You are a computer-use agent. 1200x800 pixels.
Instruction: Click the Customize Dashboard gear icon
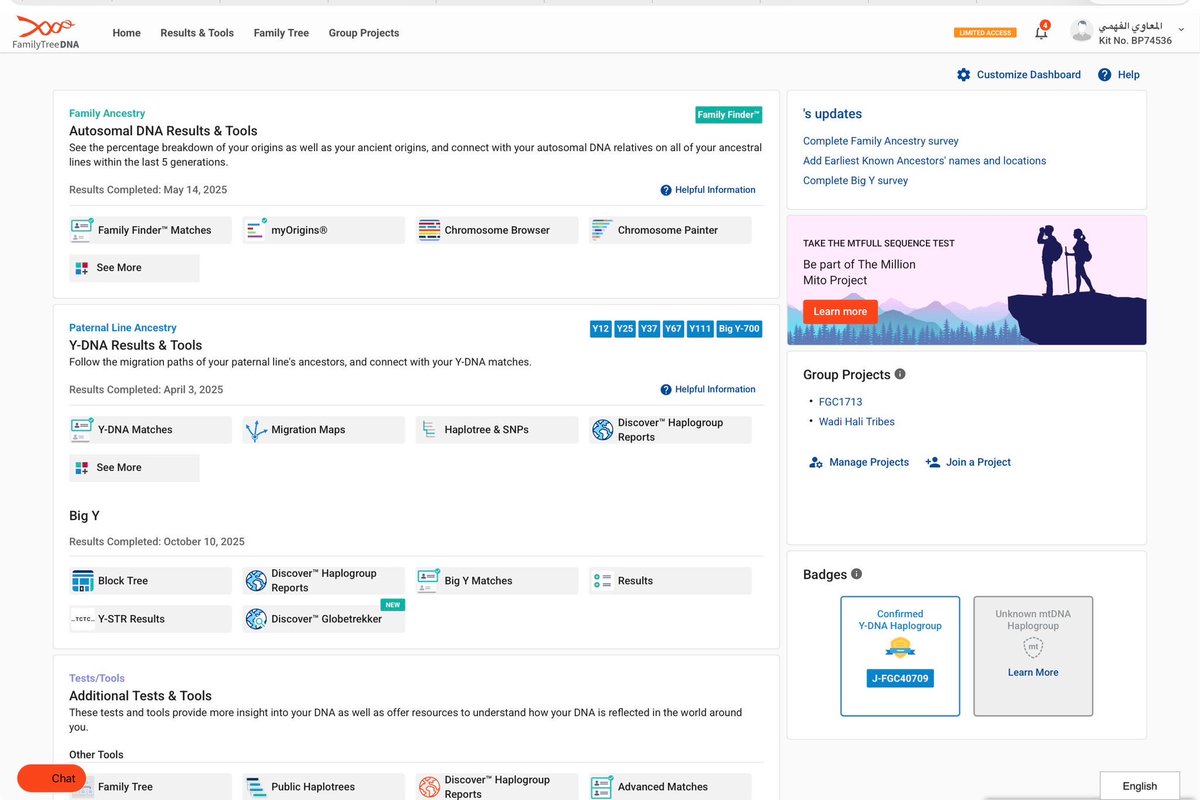(x=964, y=75)
